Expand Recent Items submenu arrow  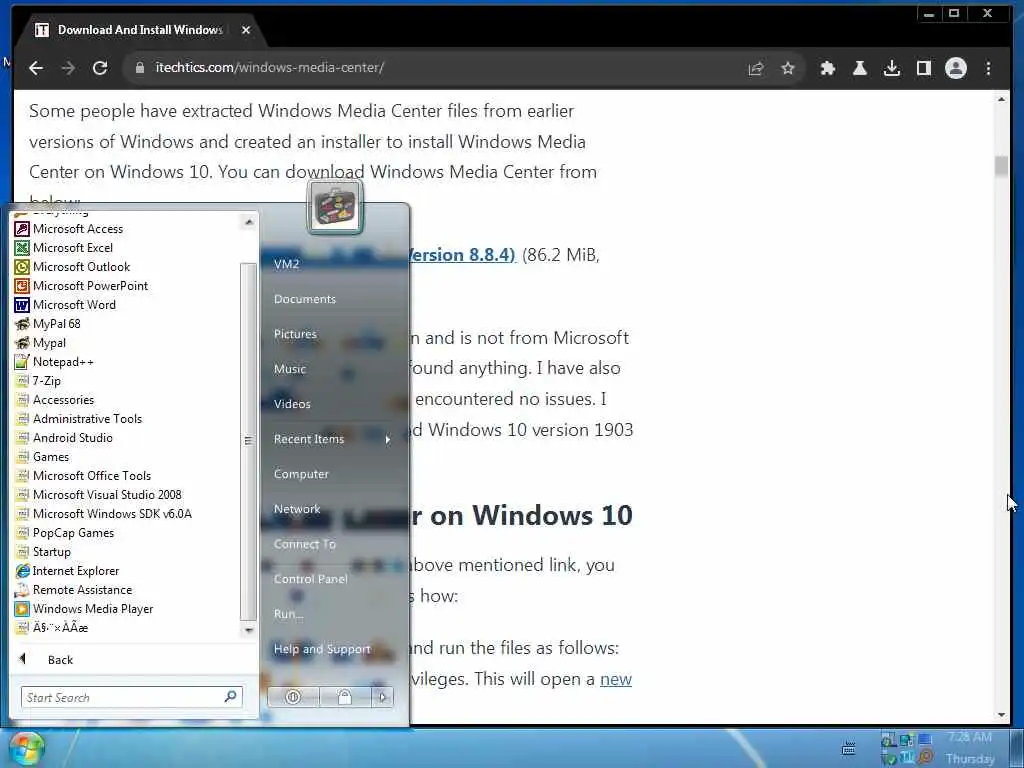tap(387, 440)
